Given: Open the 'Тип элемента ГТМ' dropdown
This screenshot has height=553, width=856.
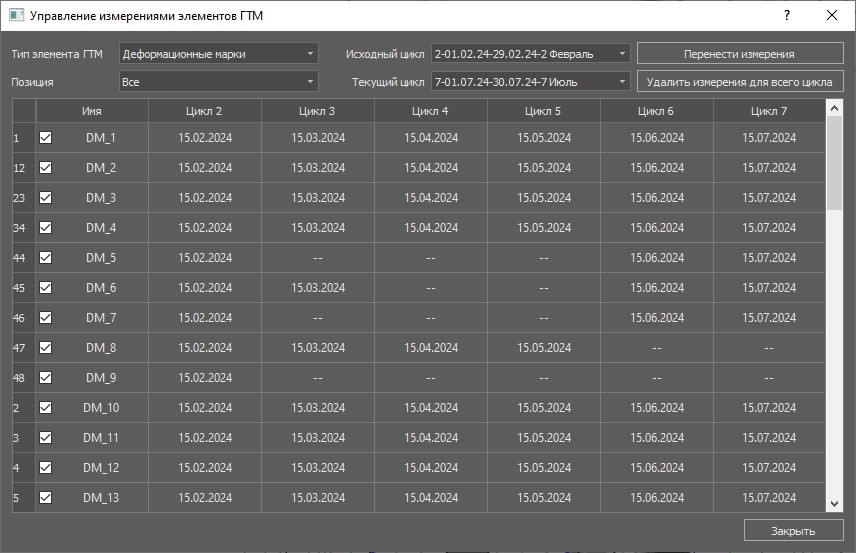Looking at the screenshot, I should click(x=218, y=54).
